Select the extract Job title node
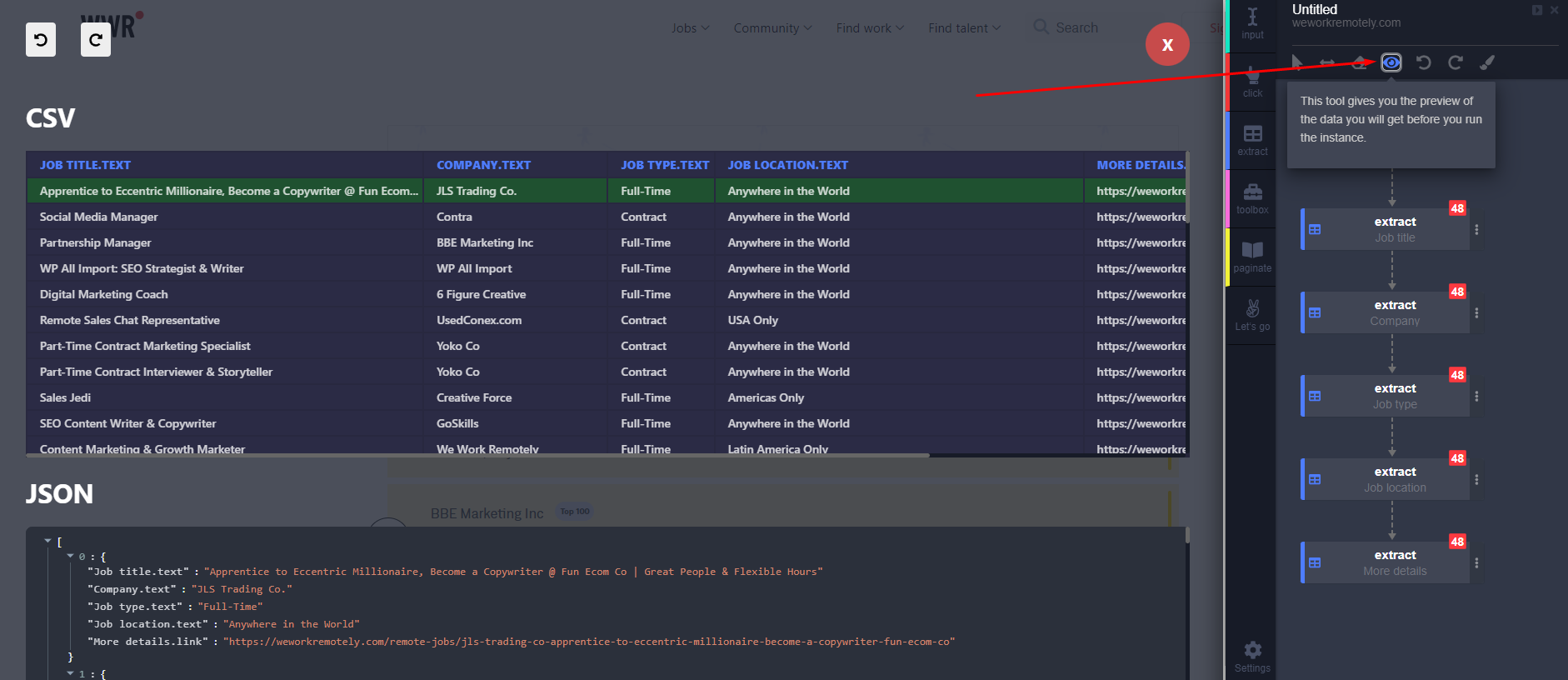Screen dimensions: 1568x680 pos(1386,229)
